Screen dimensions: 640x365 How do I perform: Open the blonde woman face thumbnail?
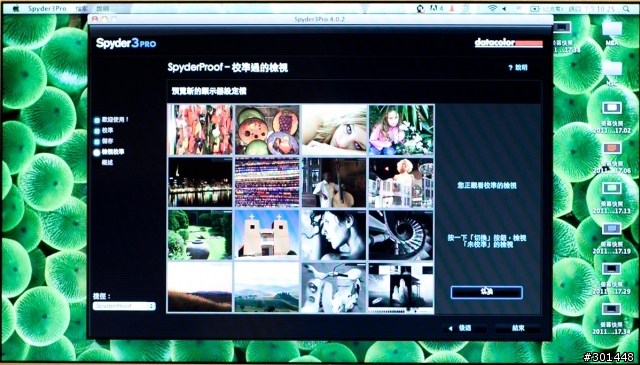(x=334, y=130)
